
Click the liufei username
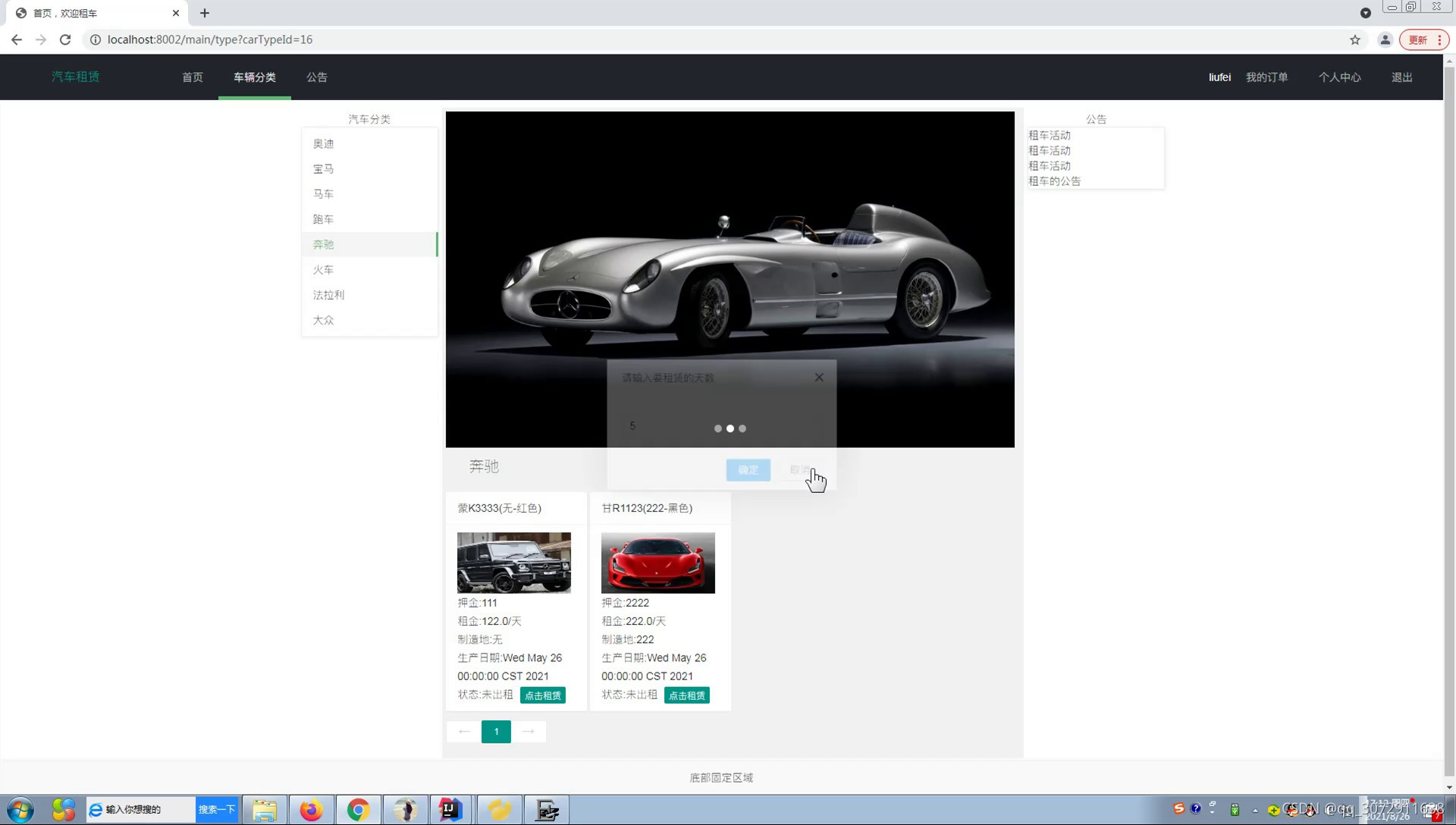tap(1219, 77)
